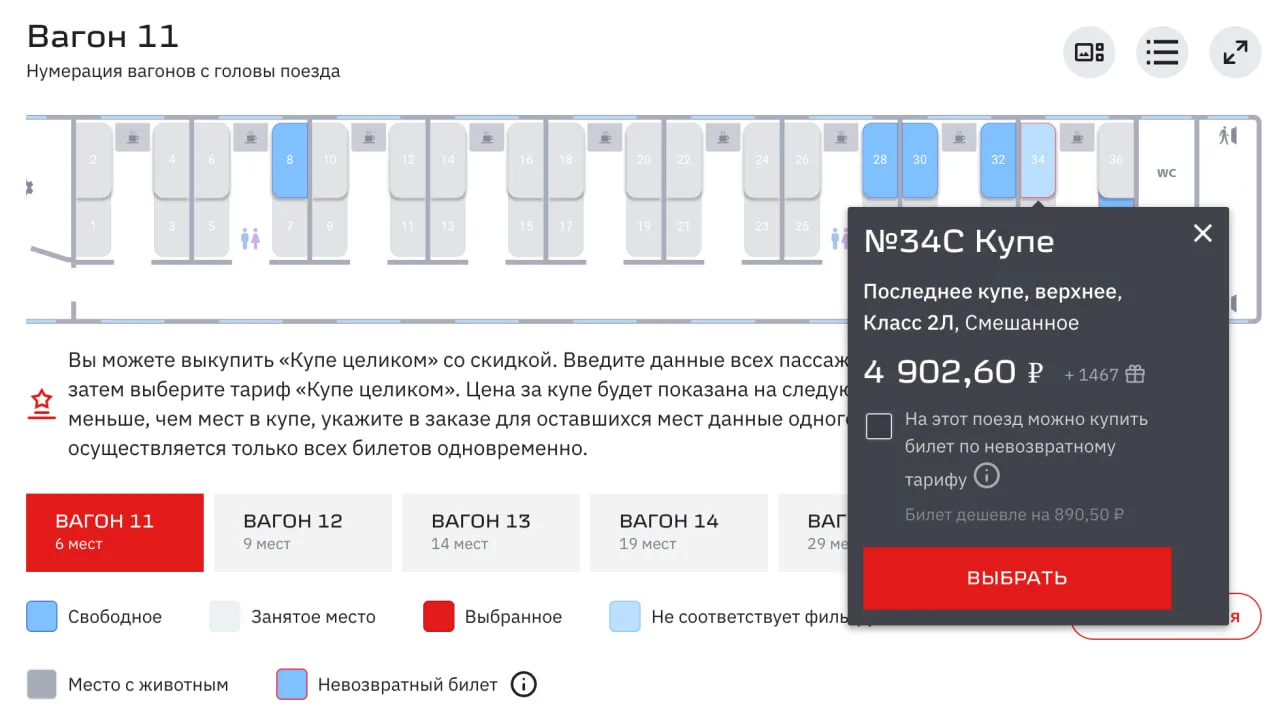Expand the carriage scheme to fullscreen

coord(1235,52)
